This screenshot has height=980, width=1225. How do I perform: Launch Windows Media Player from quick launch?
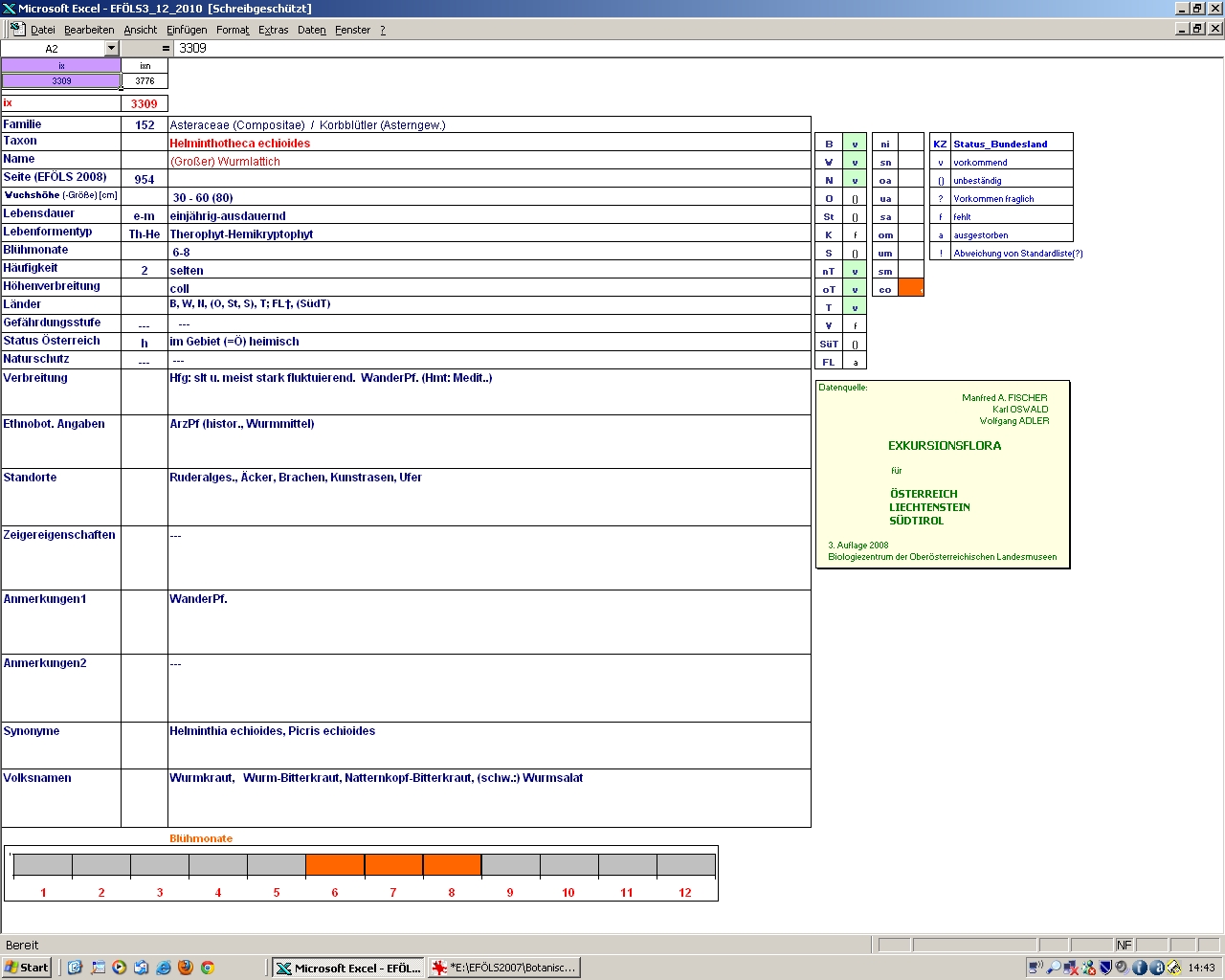[120, 968]
